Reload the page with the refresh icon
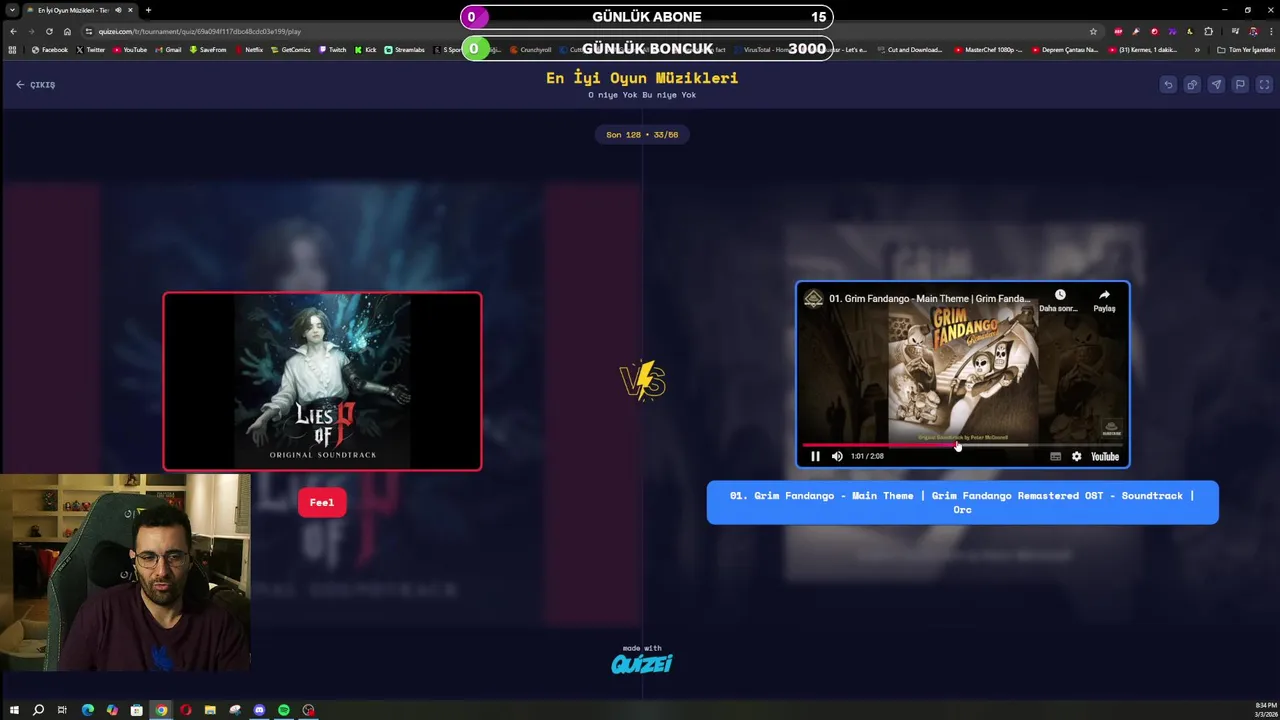 (x=49, y=31)
